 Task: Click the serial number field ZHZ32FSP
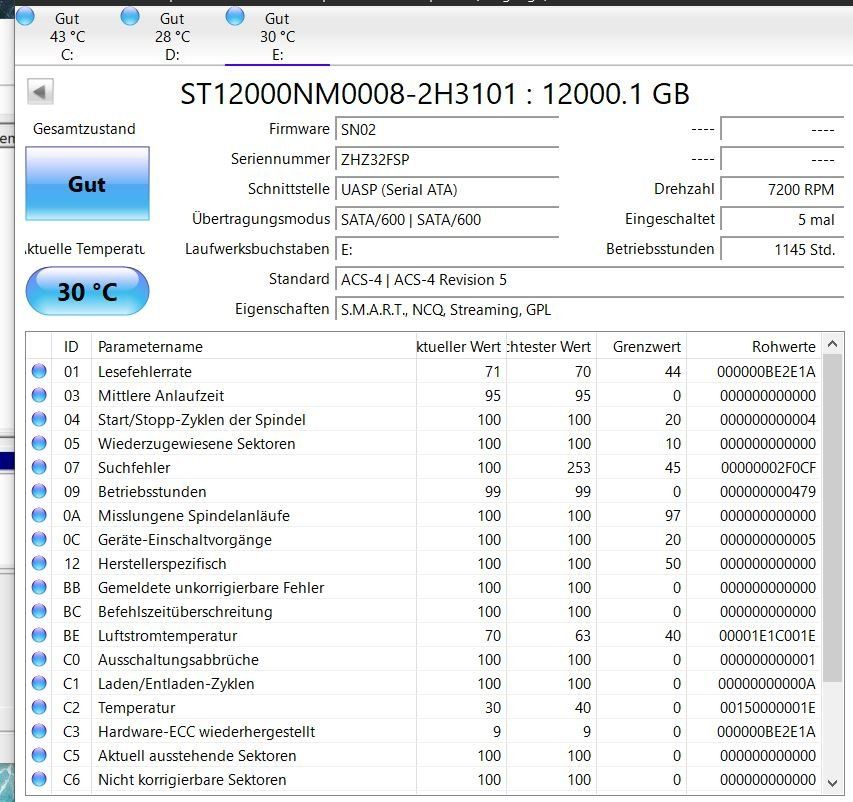pyautogui.click(x=447, y=159)
